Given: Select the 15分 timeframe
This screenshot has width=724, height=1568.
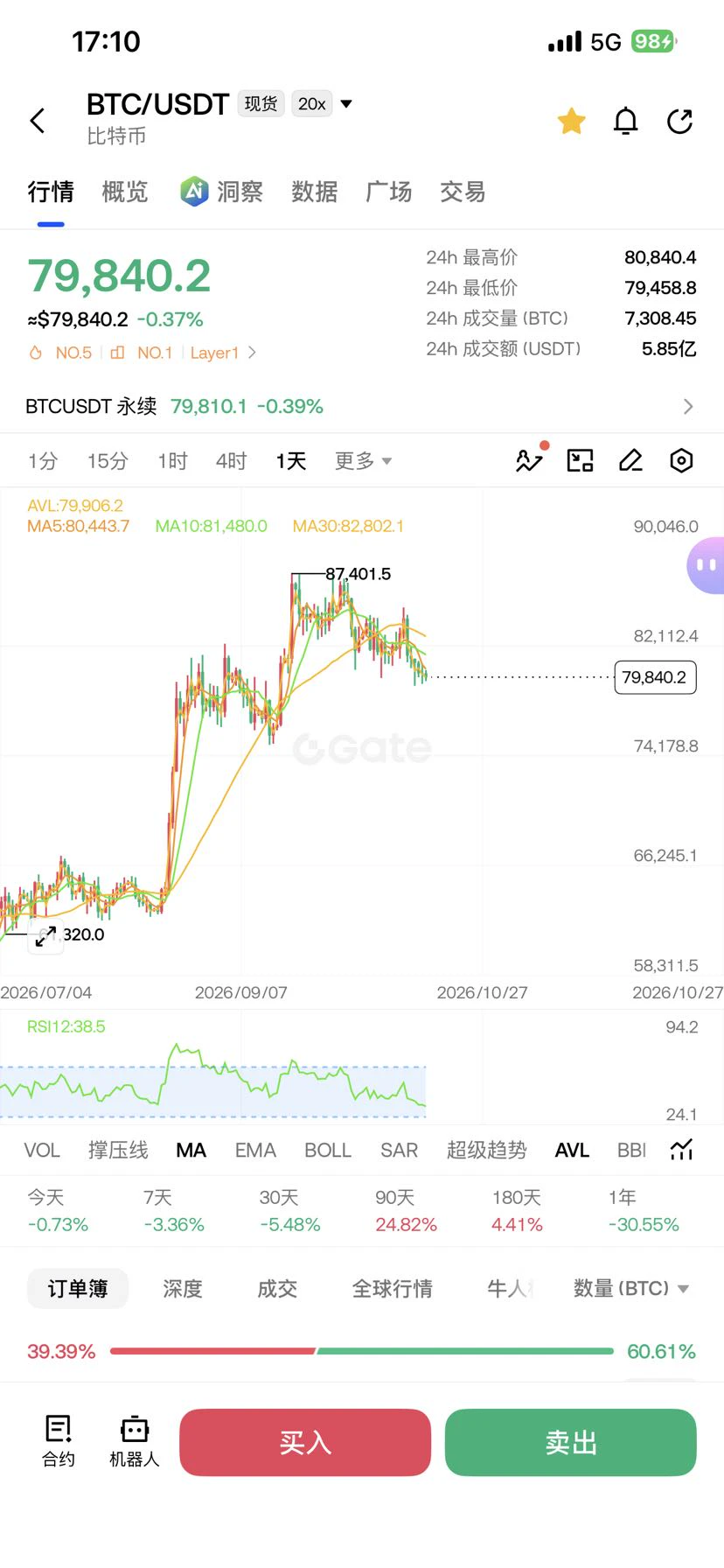Looking at the screenshot, I should coord(108,460).
